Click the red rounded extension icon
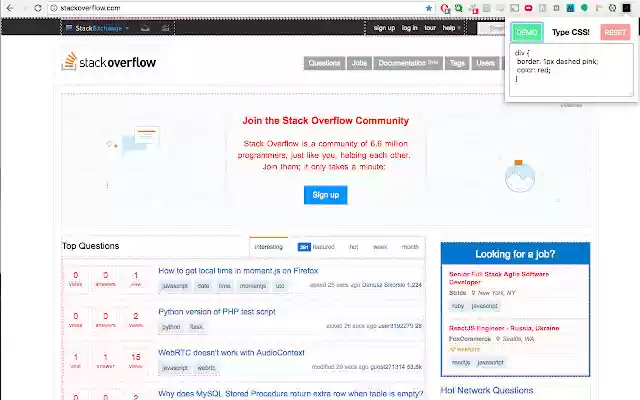Viewport: 640px width, 400px height. point(529,8)
